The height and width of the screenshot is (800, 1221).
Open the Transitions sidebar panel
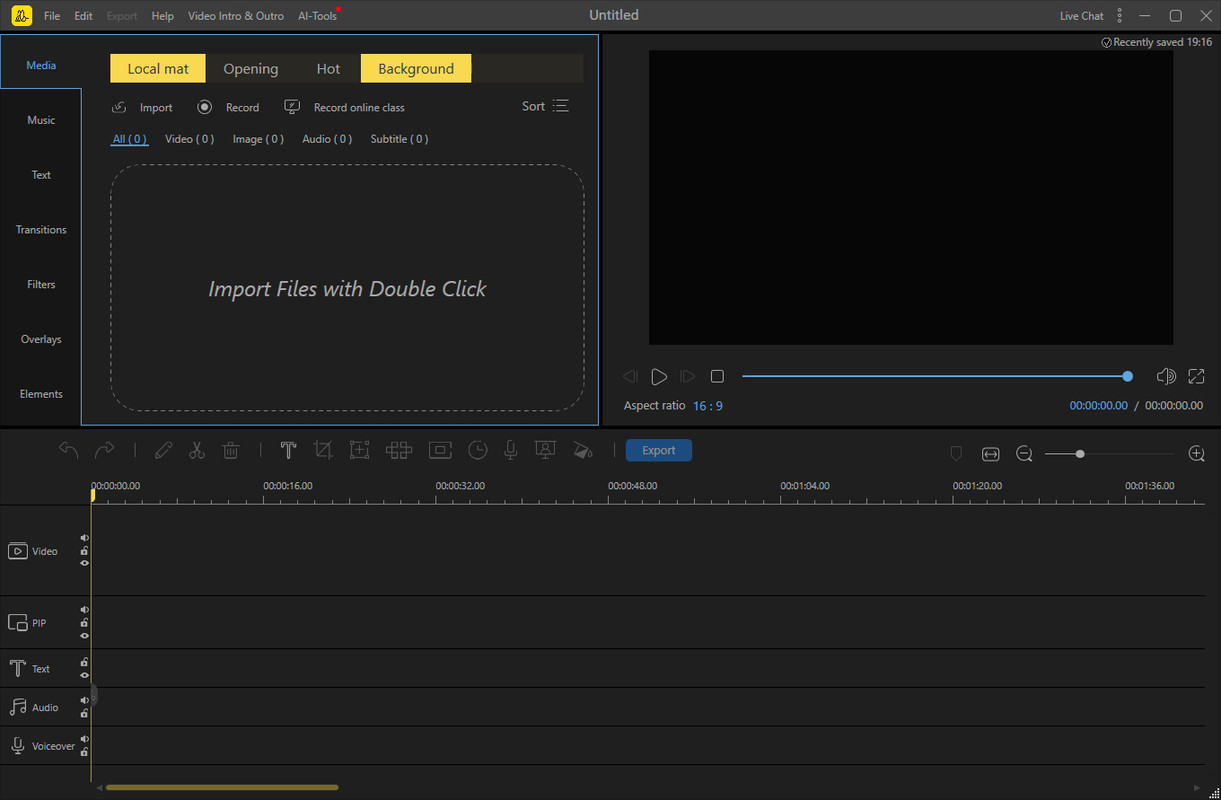click(x=41, y=230)
